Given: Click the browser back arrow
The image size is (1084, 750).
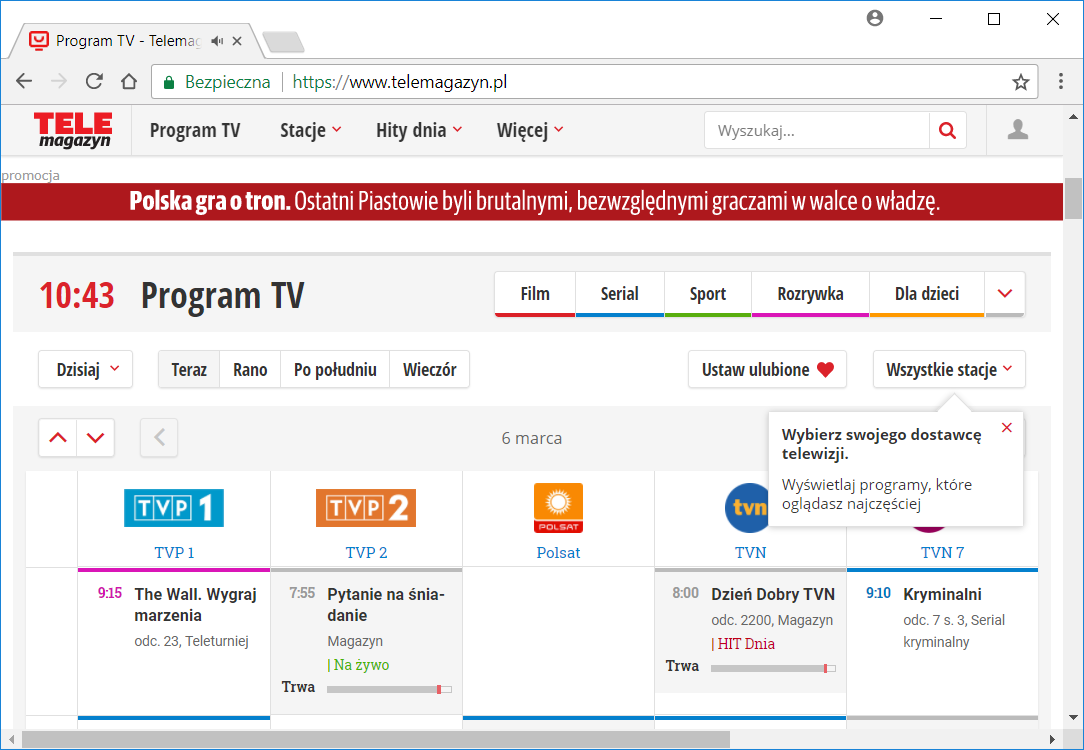Looking at the screenshot, I should tap(24, 82).
